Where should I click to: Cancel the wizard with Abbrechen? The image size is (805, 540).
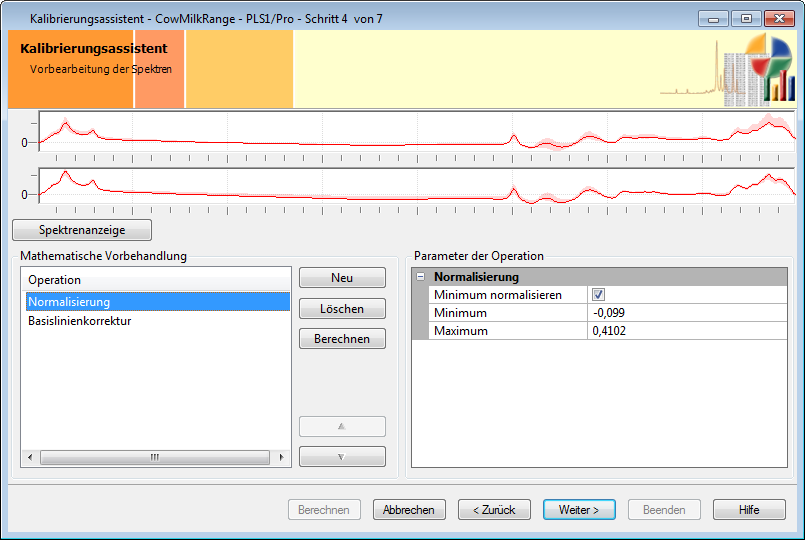pyautogui.click(x=409, y=510)
